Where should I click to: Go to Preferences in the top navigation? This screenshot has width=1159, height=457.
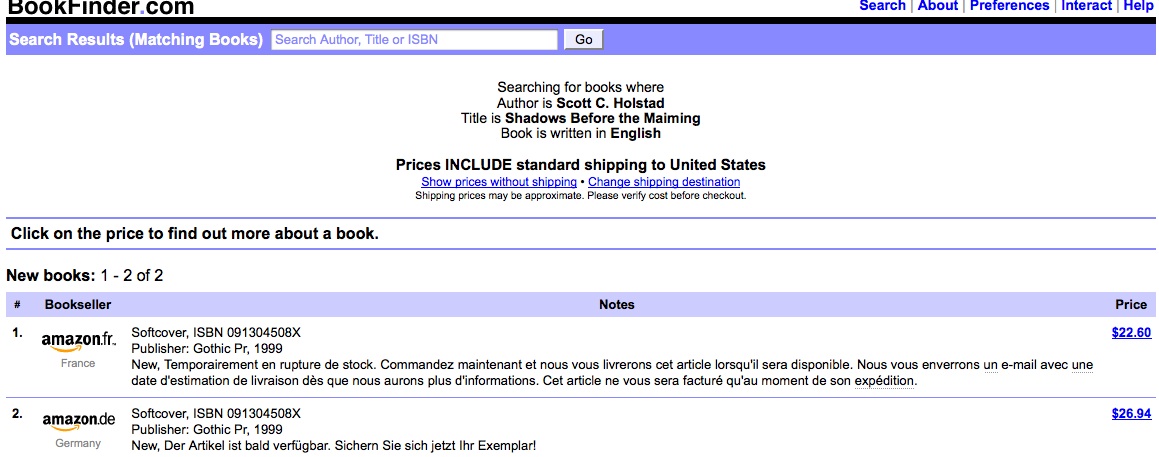[1009, 6]
